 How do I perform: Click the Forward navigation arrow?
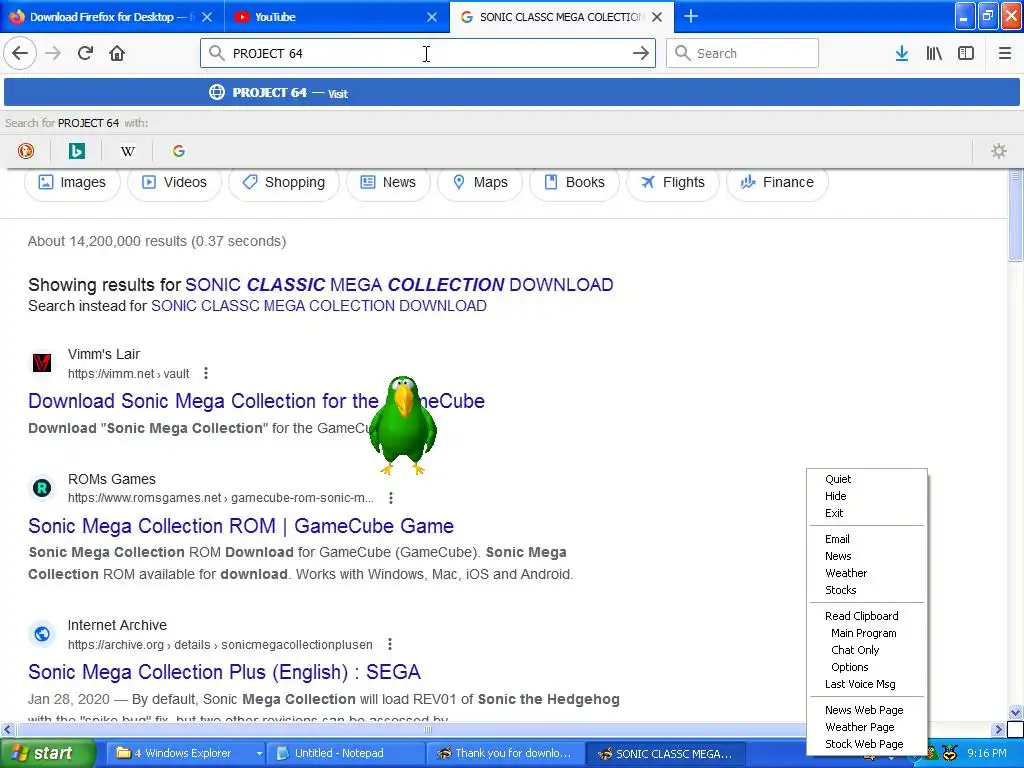(x=53, y=53)
